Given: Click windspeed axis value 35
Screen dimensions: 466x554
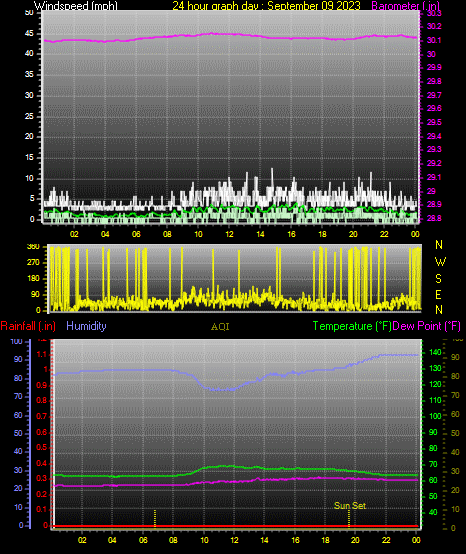Looking at the screenshot, I should 29,75.
